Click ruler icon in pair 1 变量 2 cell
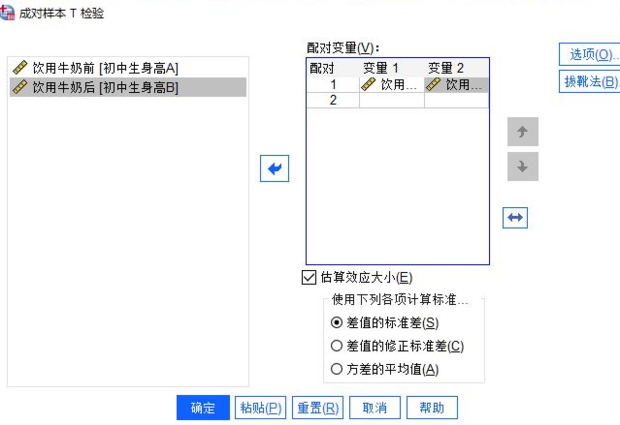 [x=433, y=84]
